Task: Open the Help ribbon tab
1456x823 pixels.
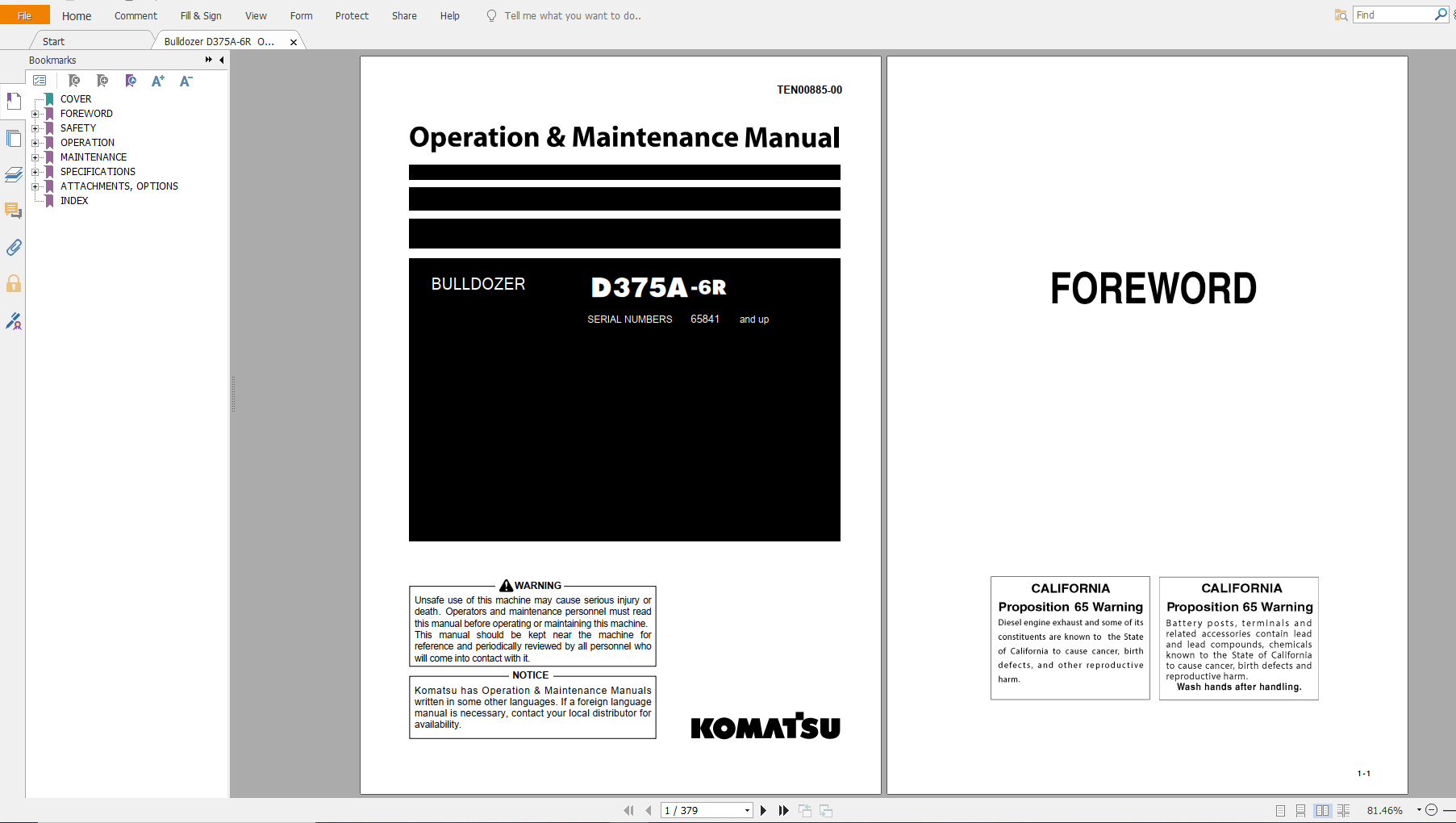Action: tap(449, 15)
